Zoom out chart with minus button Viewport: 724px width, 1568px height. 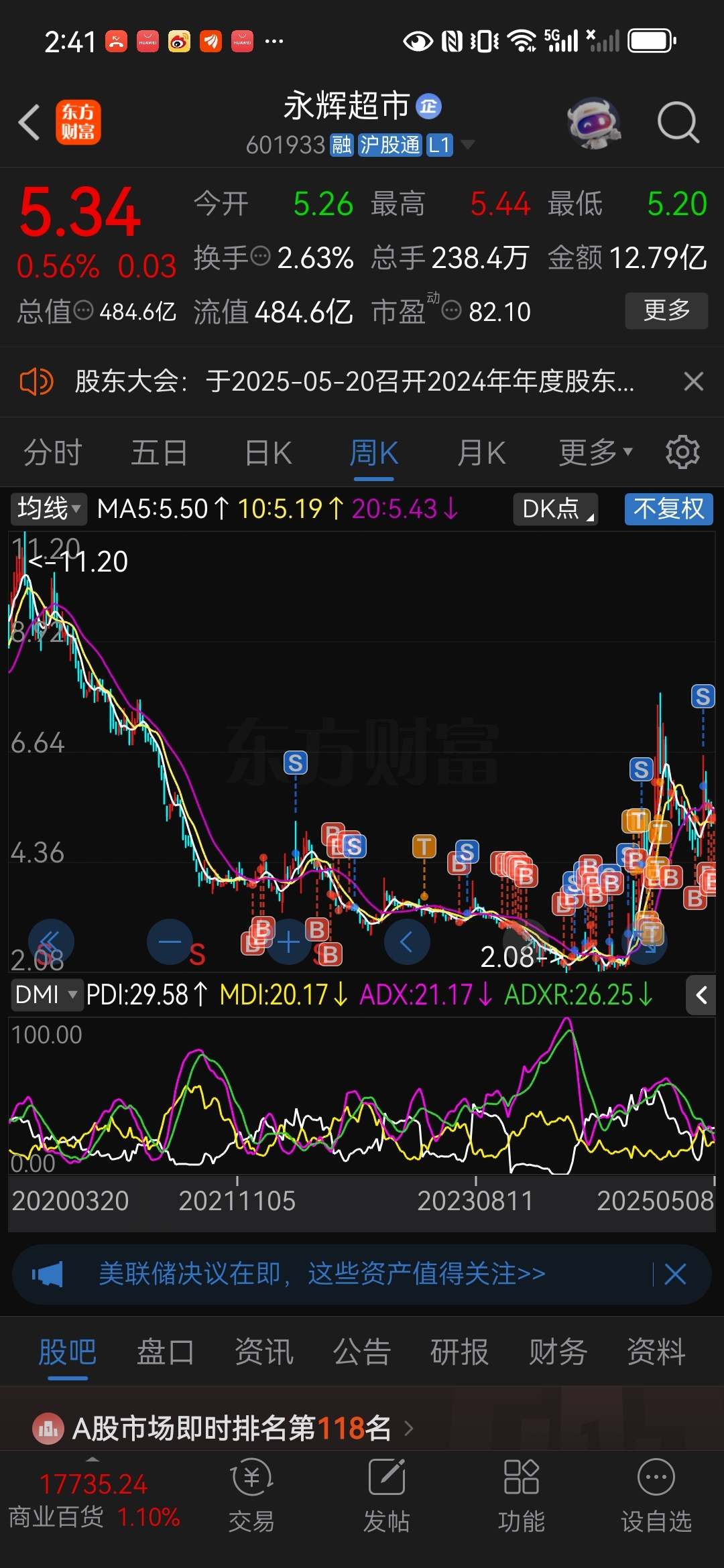click(170, 941)
